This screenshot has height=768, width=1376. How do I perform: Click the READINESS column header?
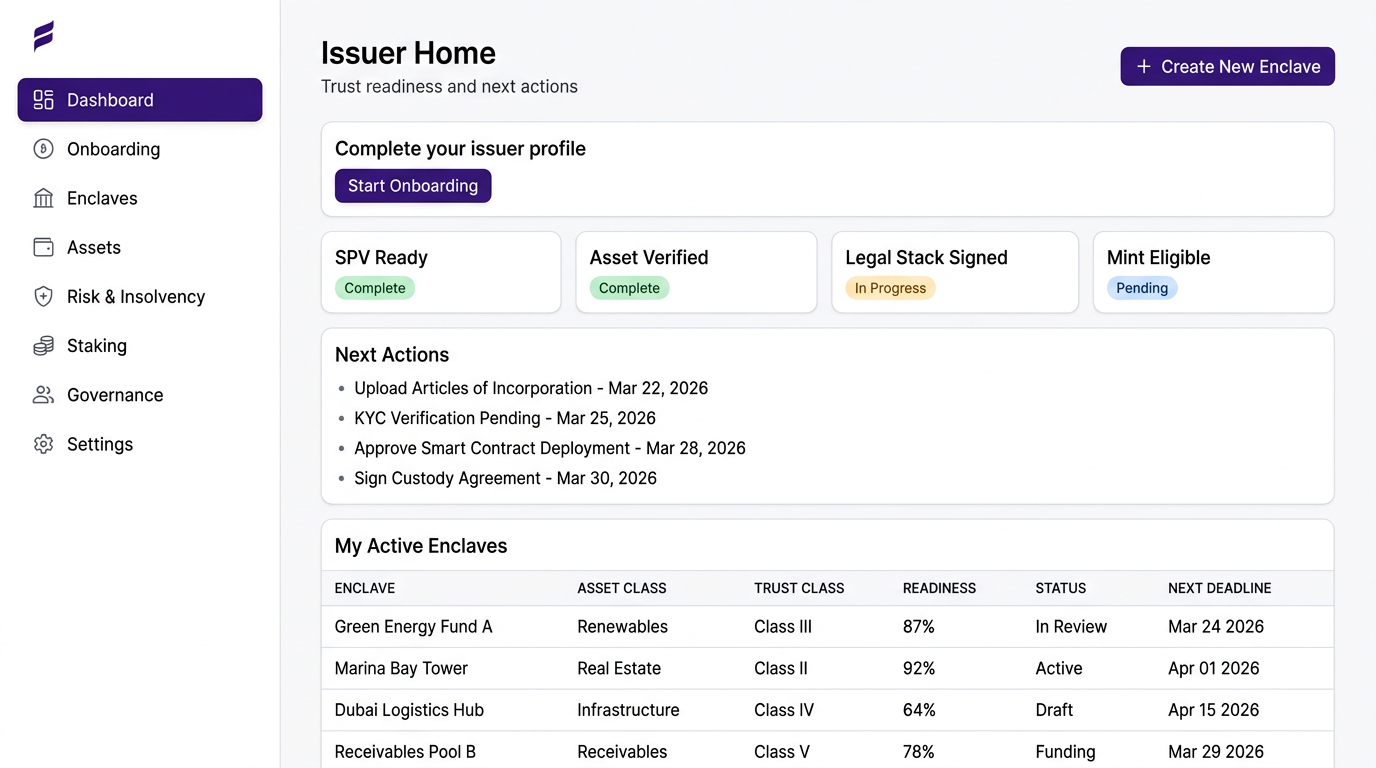tap(939, 588)
